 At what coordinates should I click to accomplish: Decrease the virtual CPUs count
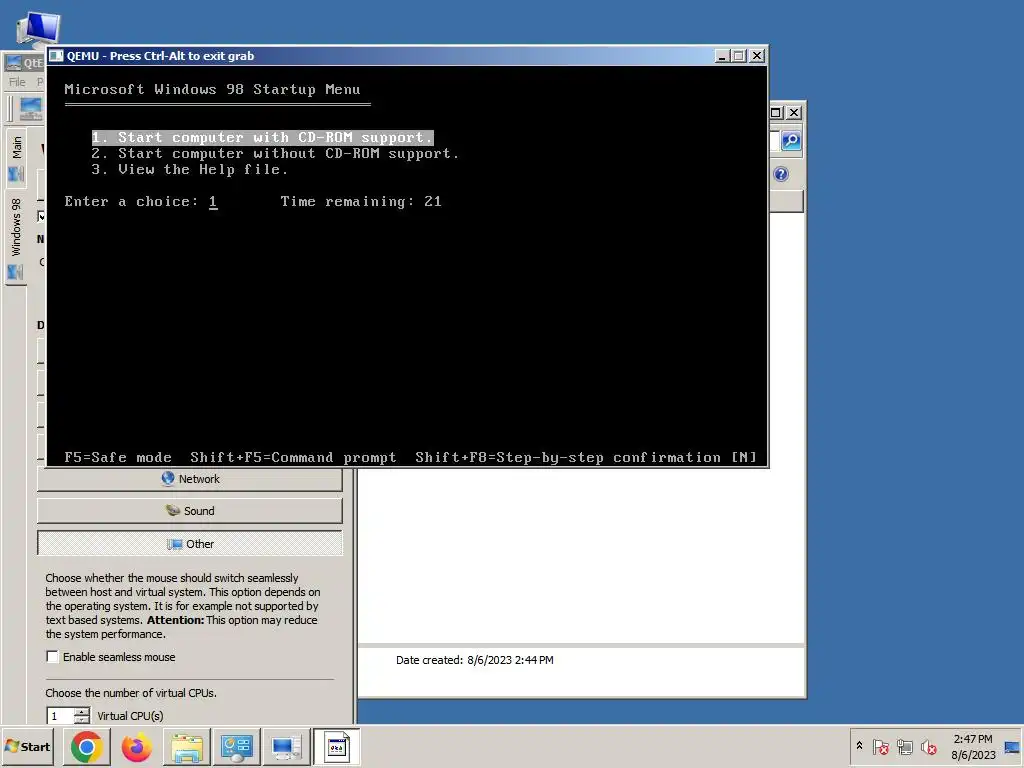pyautogui.click(x=82, y=720)
